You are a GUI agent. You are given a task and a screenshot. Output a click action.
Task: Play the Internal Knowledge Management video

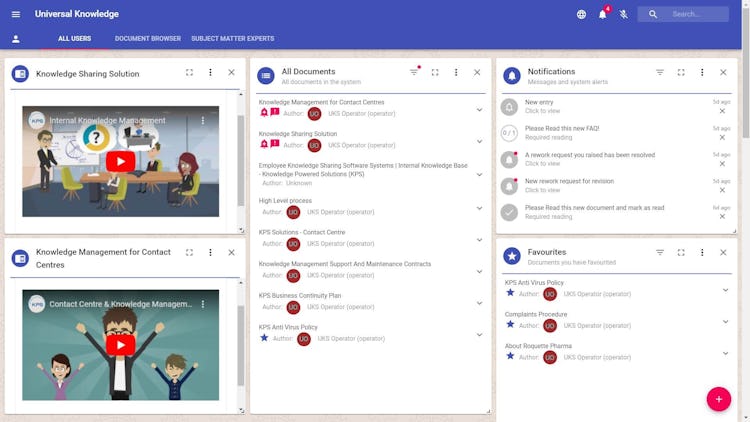(x=121, y=161)
